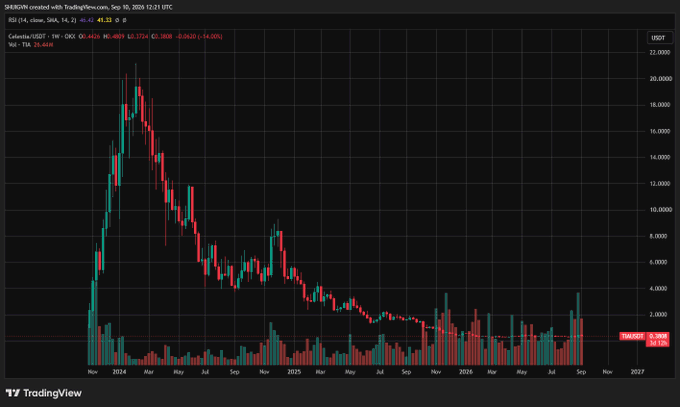The width and height of the screenshot is (680, 407).
Task: Click the price change -0.0620 (-14.00%) value
Action: pos(199,36)
